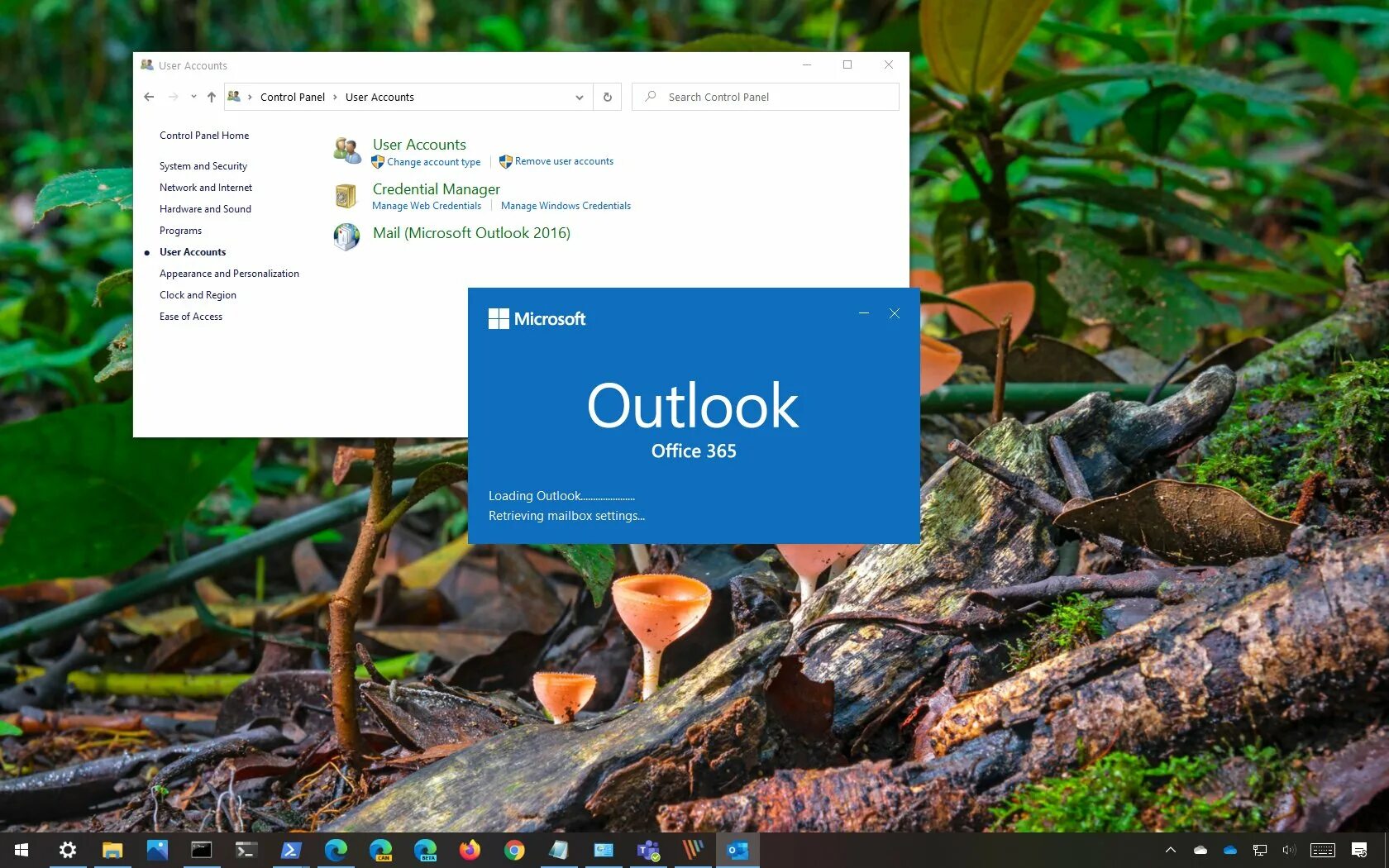
Task: Launch the Photos app from taskbar
Action: [157, 850]
